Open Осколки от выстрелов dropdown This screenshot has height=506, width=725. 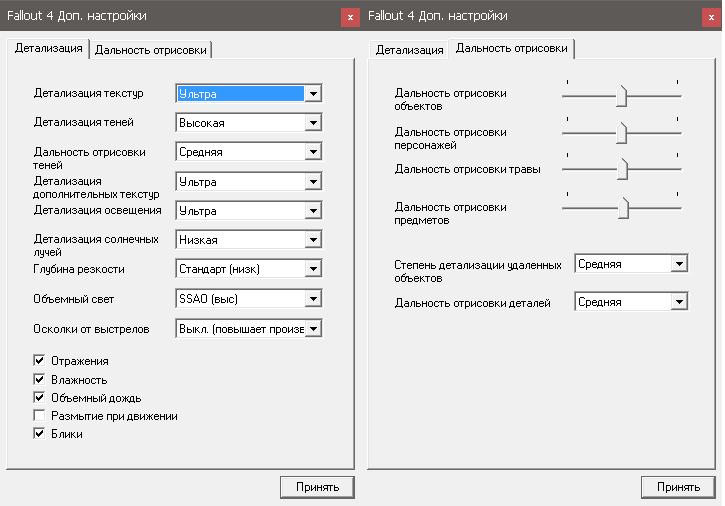313,328
